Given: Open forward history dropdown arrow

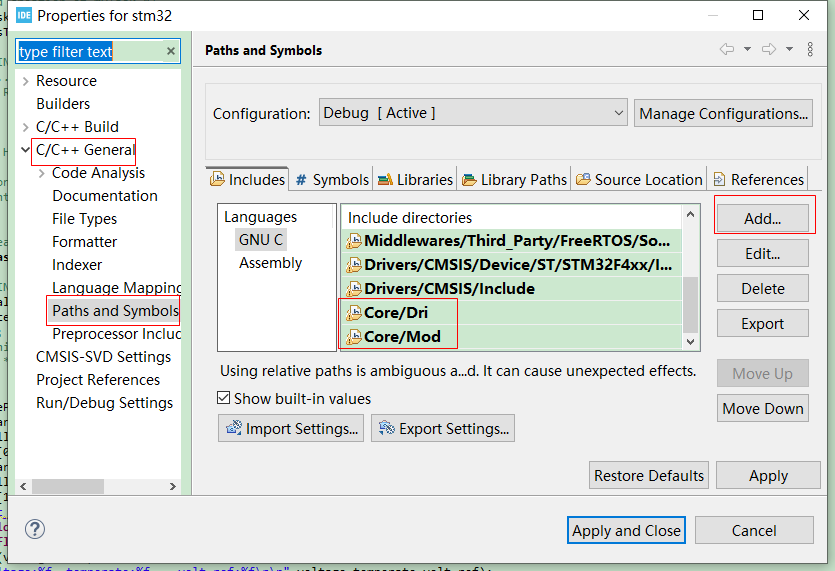Looking at the screenshot, I should tap(789, 50).
